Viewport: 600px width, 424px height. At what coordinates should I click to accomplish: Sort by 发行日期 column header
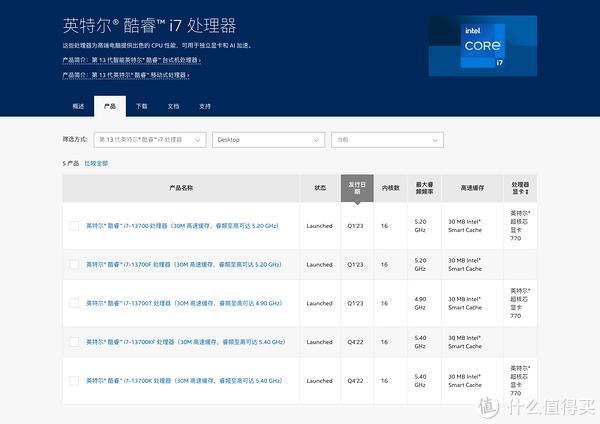tap(357, 188)
